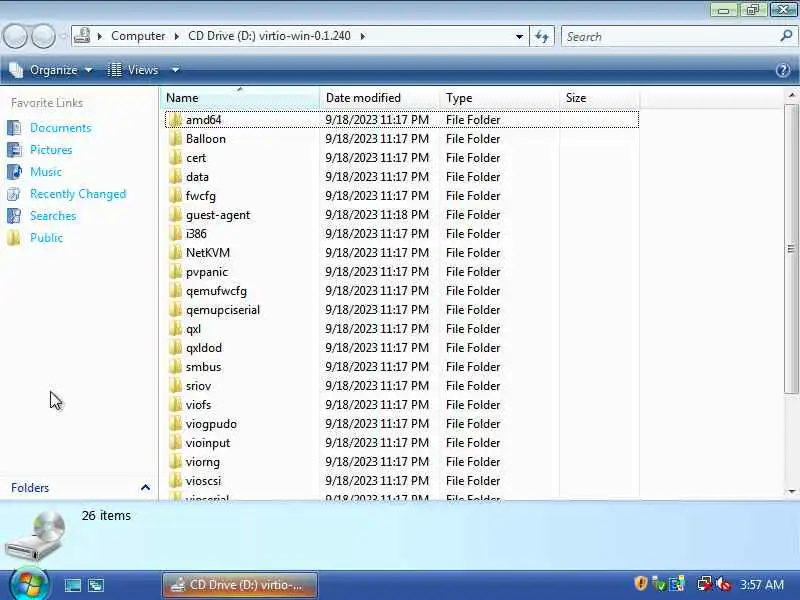The image size is (800, 600).
Task: Sort by the Size column header
Action: 599,97
